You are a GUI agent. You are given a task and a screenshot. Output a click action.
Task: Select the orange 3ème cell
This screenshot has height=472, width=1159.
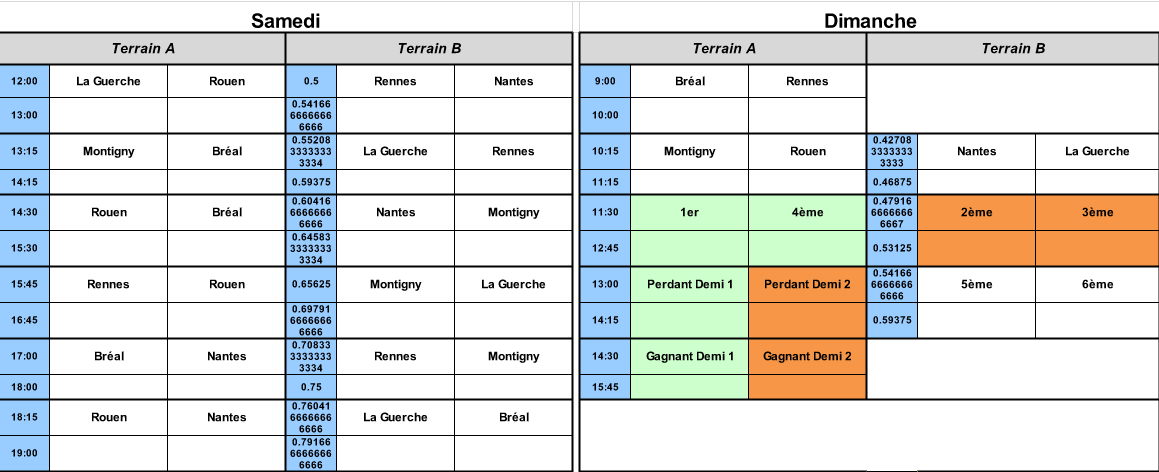1097,213
